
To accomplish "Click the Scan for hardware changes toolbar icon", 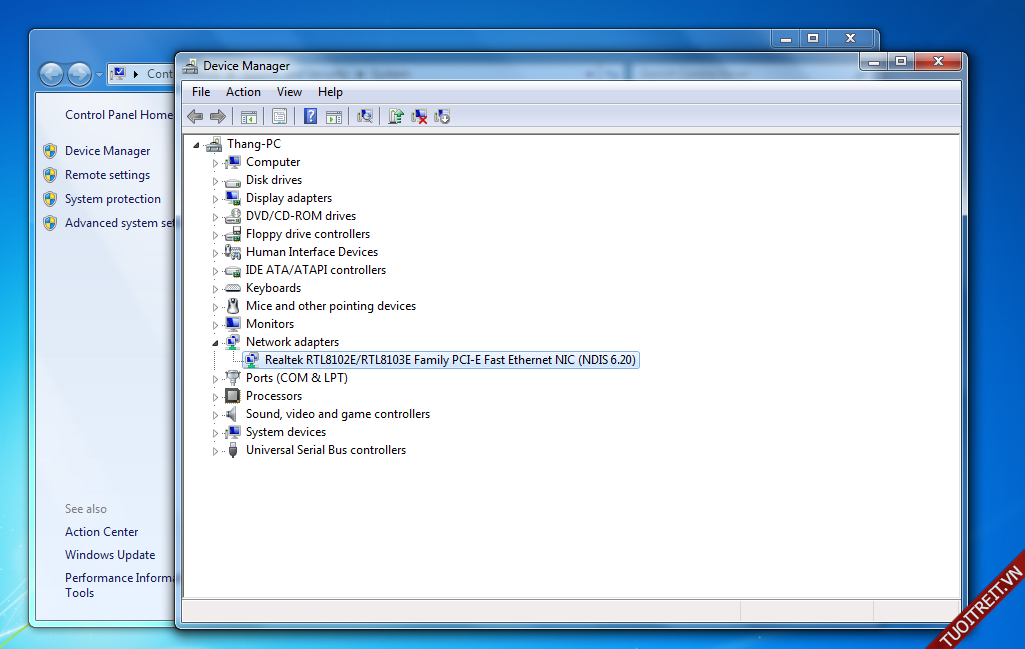I will 365,116.
